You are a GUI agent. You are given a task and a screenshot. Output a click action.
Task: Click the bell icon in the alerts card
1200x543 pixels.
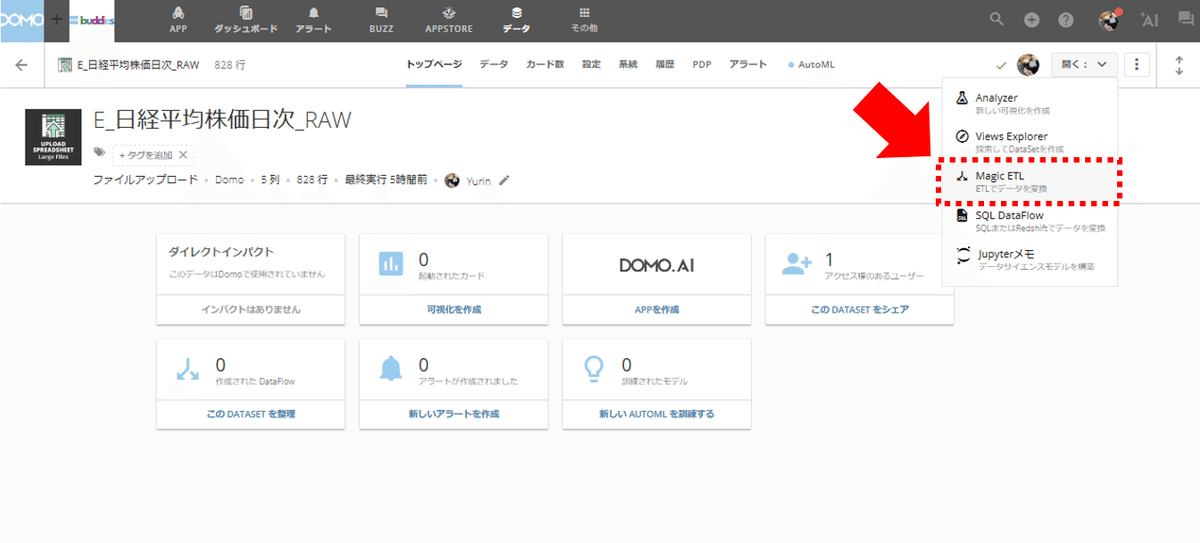coord(391,368)
